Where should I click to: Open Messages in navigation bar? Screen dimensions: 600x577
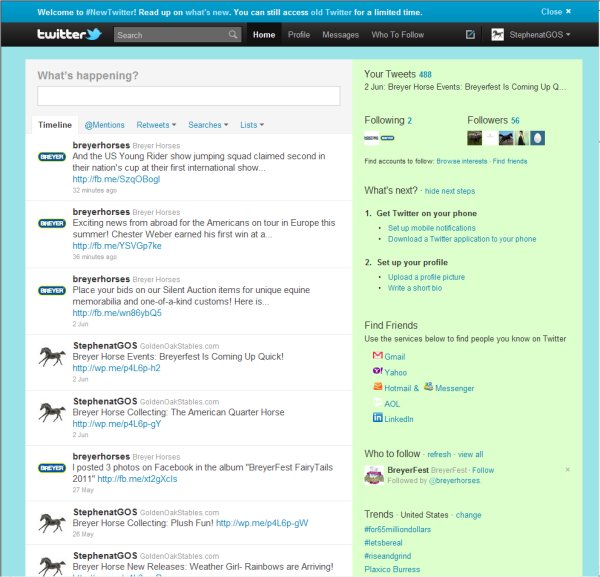(341, 35)
